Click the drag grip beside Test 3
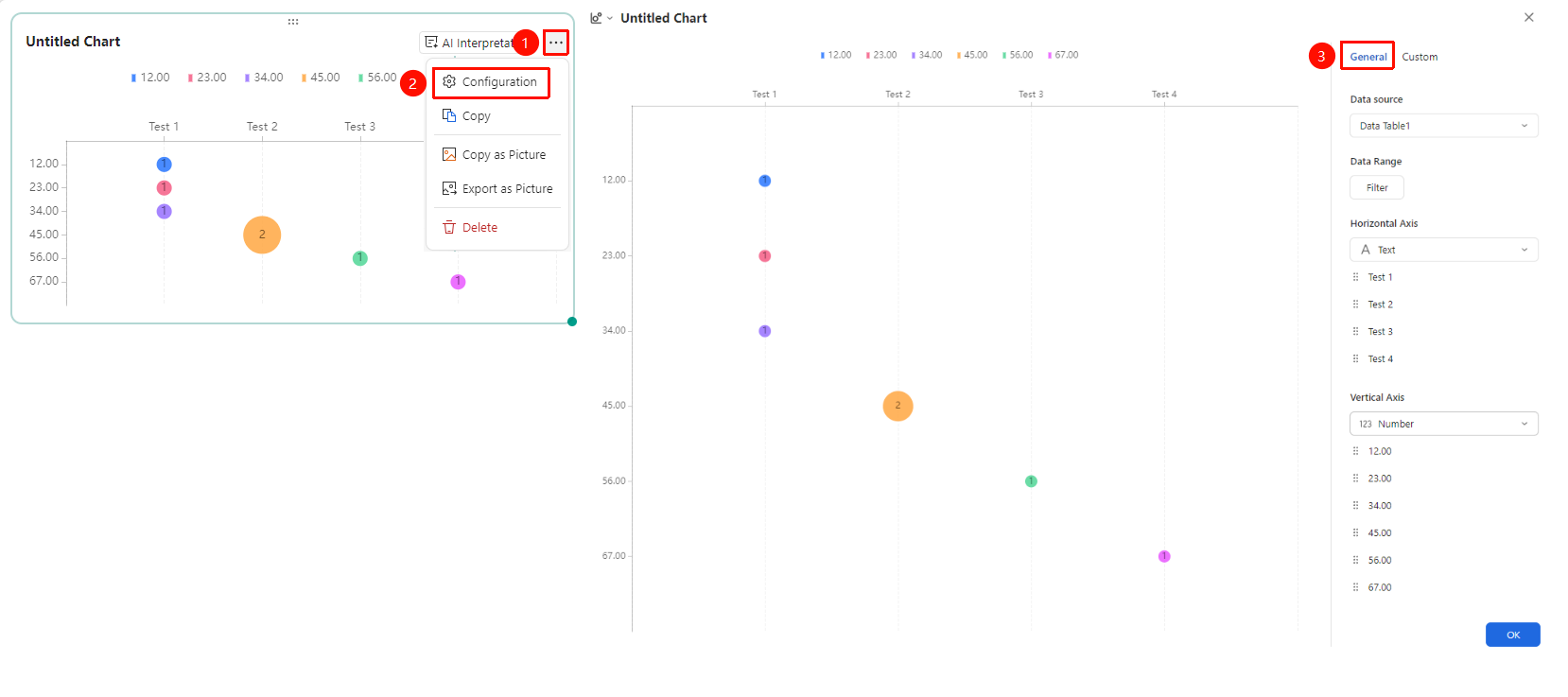Image resolution: width=1568 pixels, height=697 pixels. 1355,332
